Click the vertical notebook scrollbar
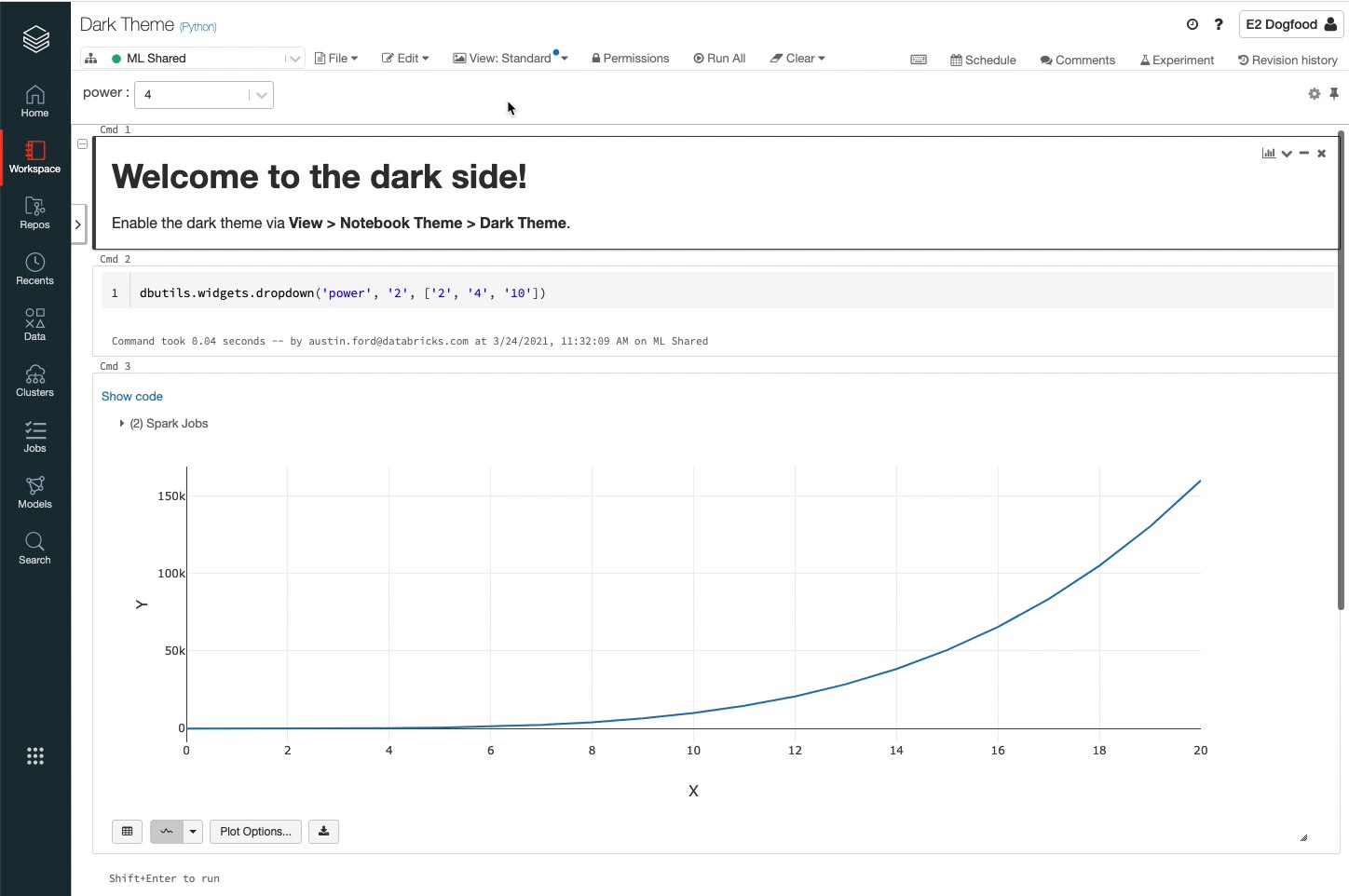This screenshot has height=896, width=1349. point(1342,371)
